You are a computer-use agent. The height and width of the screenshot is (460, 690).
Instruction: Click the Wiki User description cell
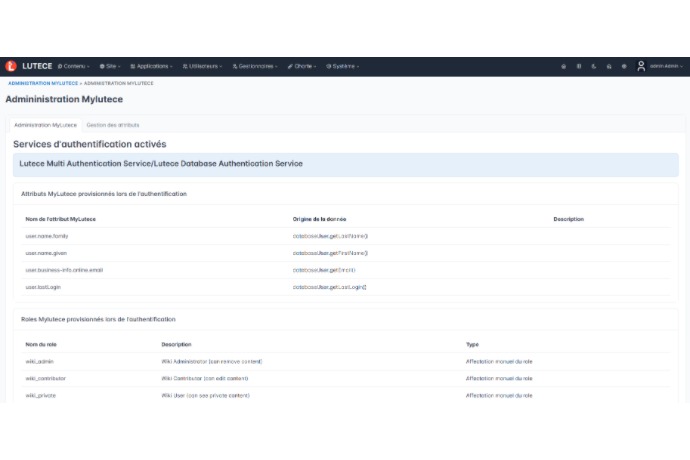(x=206, y=395)
